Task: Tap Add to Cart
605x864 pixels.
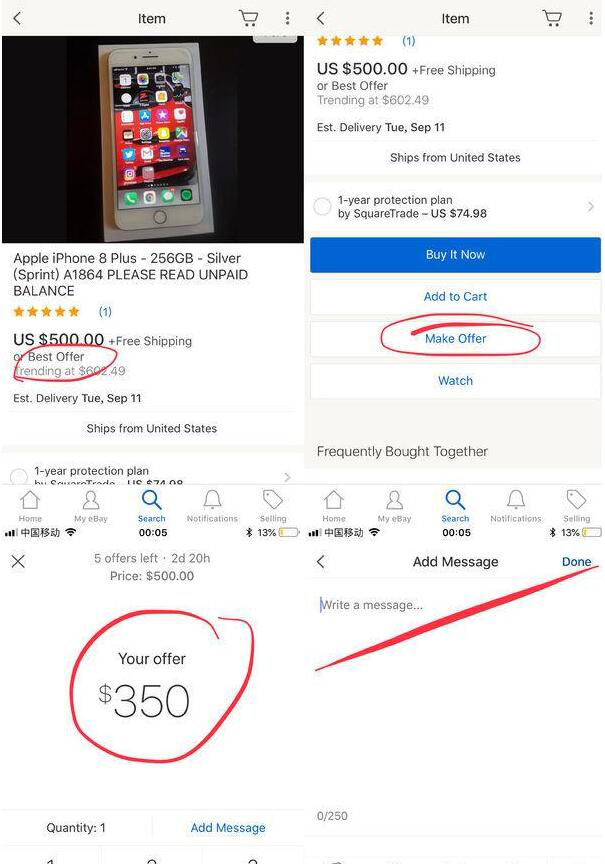Action: pos(455,296)
